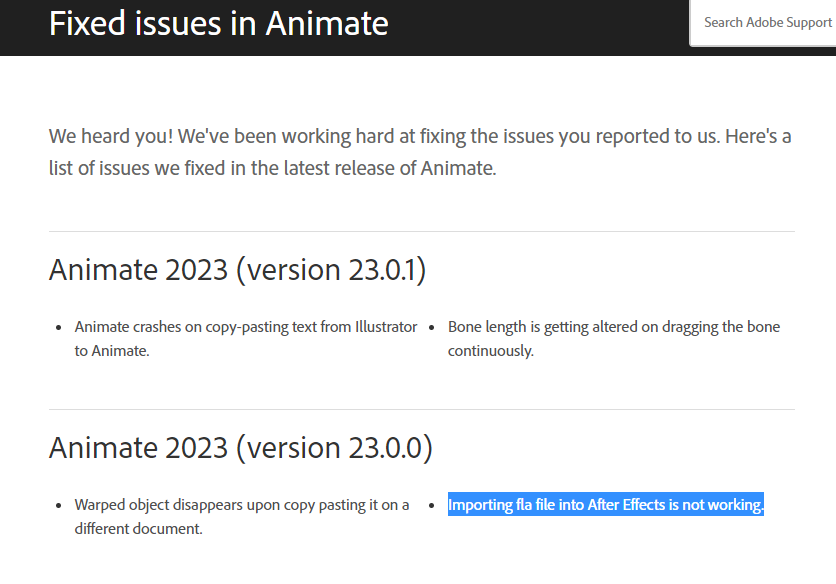Click the white space below the last bullet
The width and height of the screenshot is (836, 584).
point(420,565)
